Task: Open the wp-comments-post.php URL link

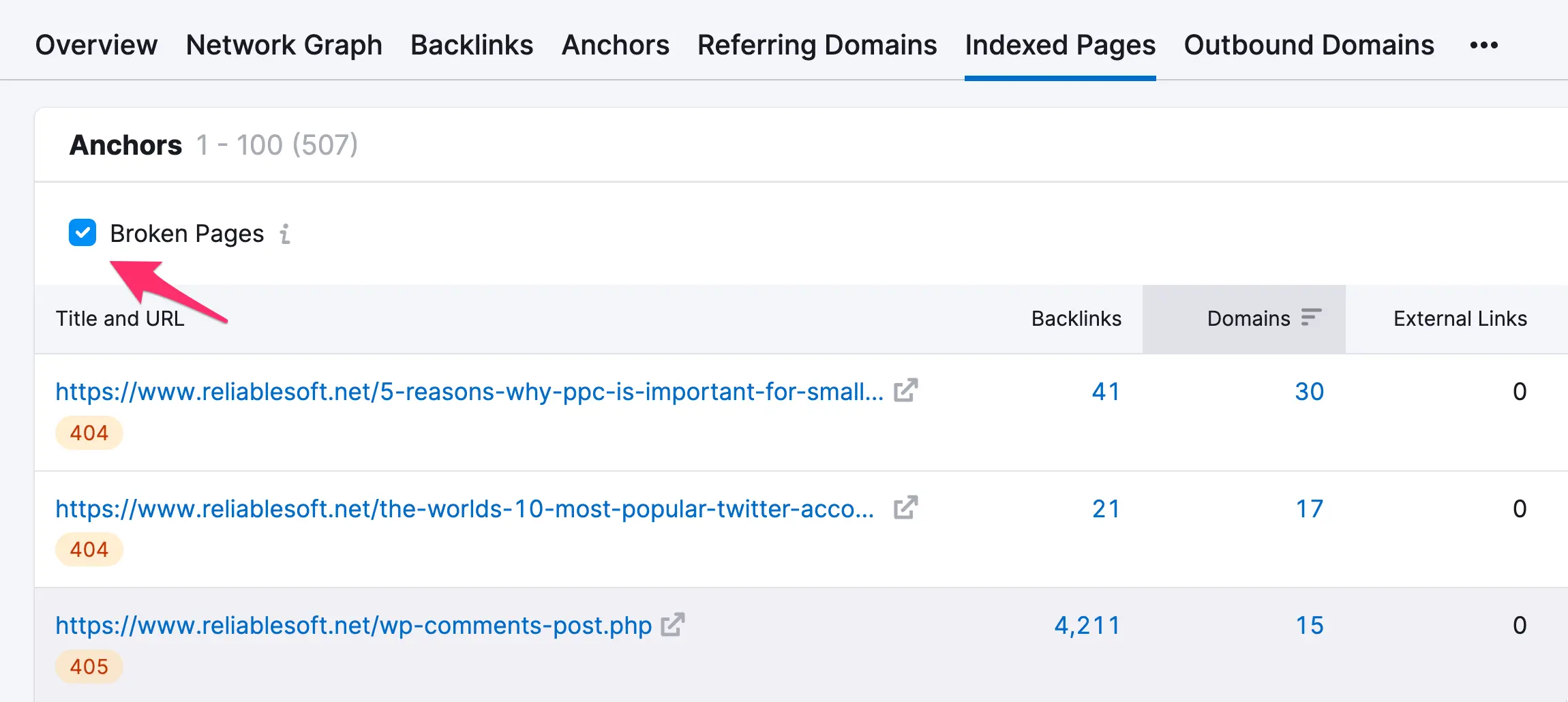Action: pos(353,626)
